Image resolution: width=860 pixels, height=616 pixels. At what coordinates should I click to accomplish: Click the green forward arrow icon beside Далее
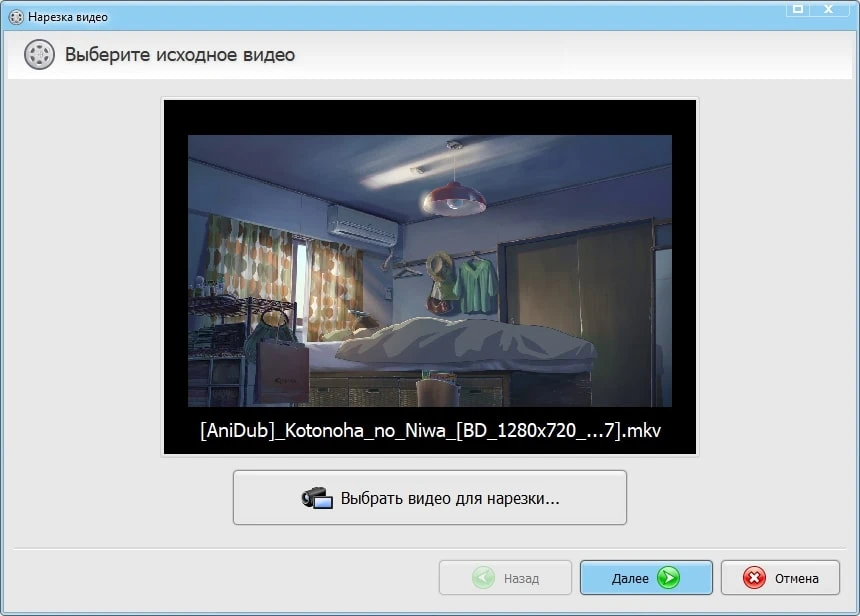[668, 578]
